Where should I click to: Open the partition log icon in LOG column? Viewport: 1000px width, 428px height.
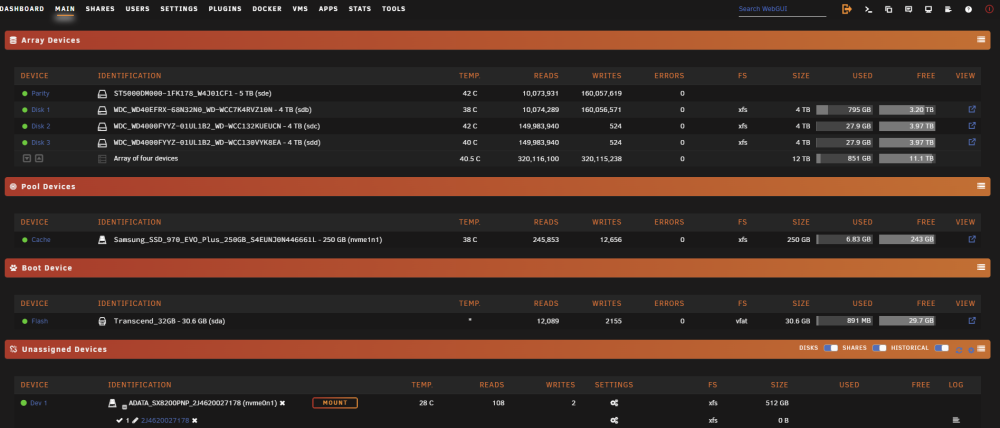pyautogui.click(x=955, y=420)
